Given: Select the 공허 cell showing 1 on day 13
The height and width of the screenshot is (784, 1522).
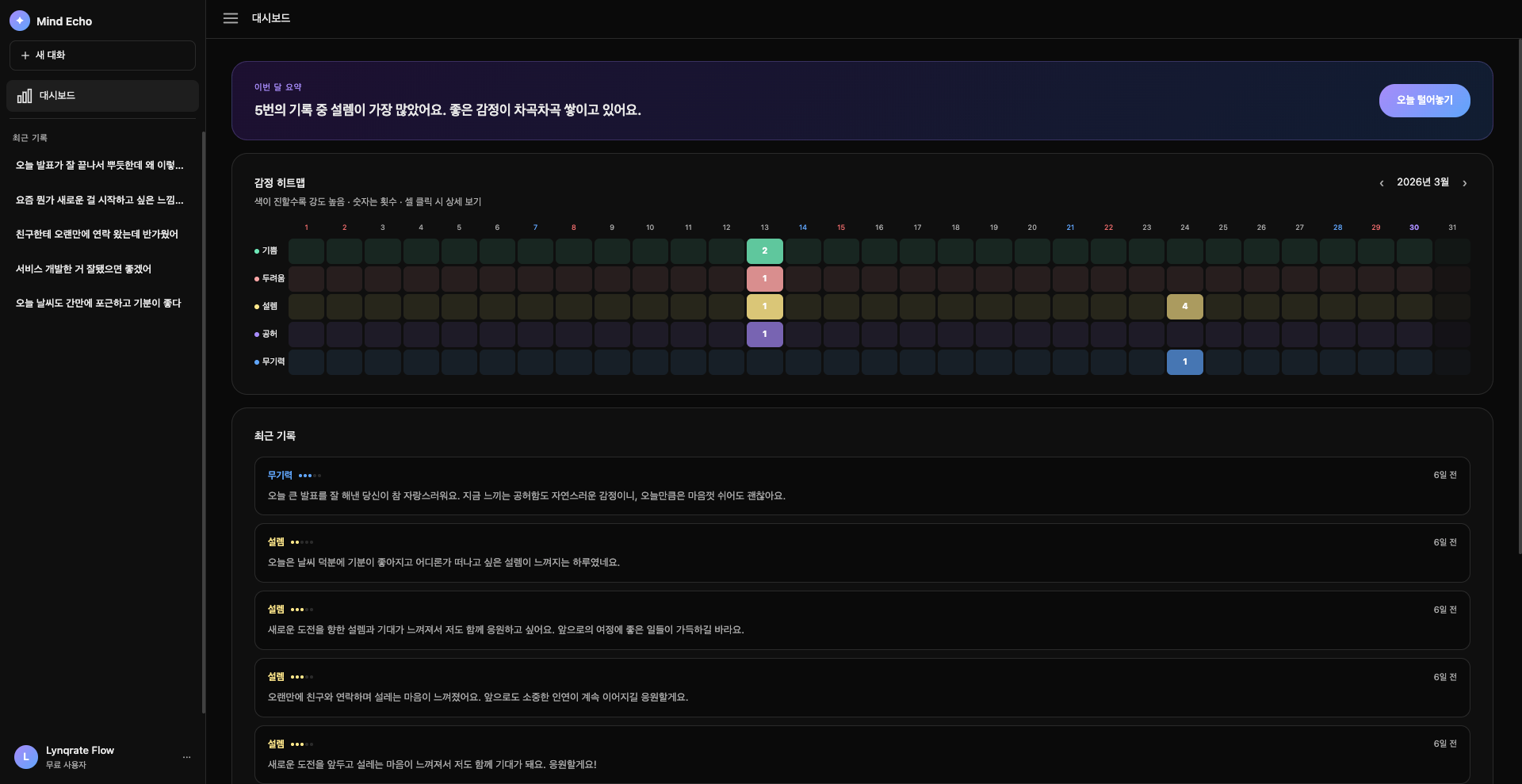Looking at the screenshot, I should [x=764, y=335].
